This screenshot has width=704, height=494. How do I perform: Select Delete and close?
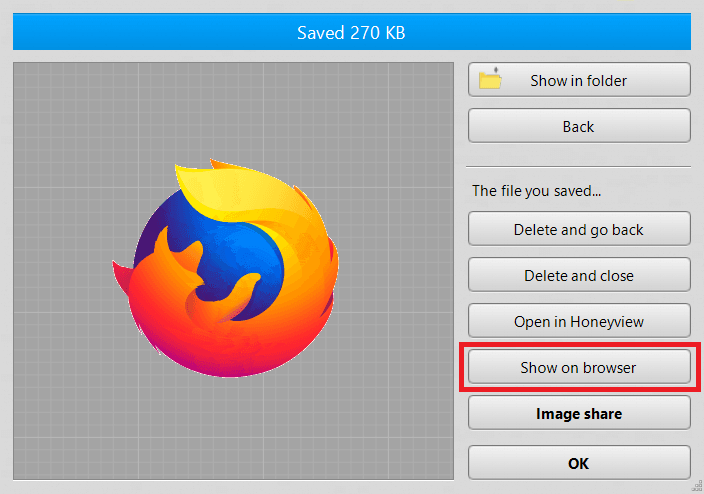[579, 275]
